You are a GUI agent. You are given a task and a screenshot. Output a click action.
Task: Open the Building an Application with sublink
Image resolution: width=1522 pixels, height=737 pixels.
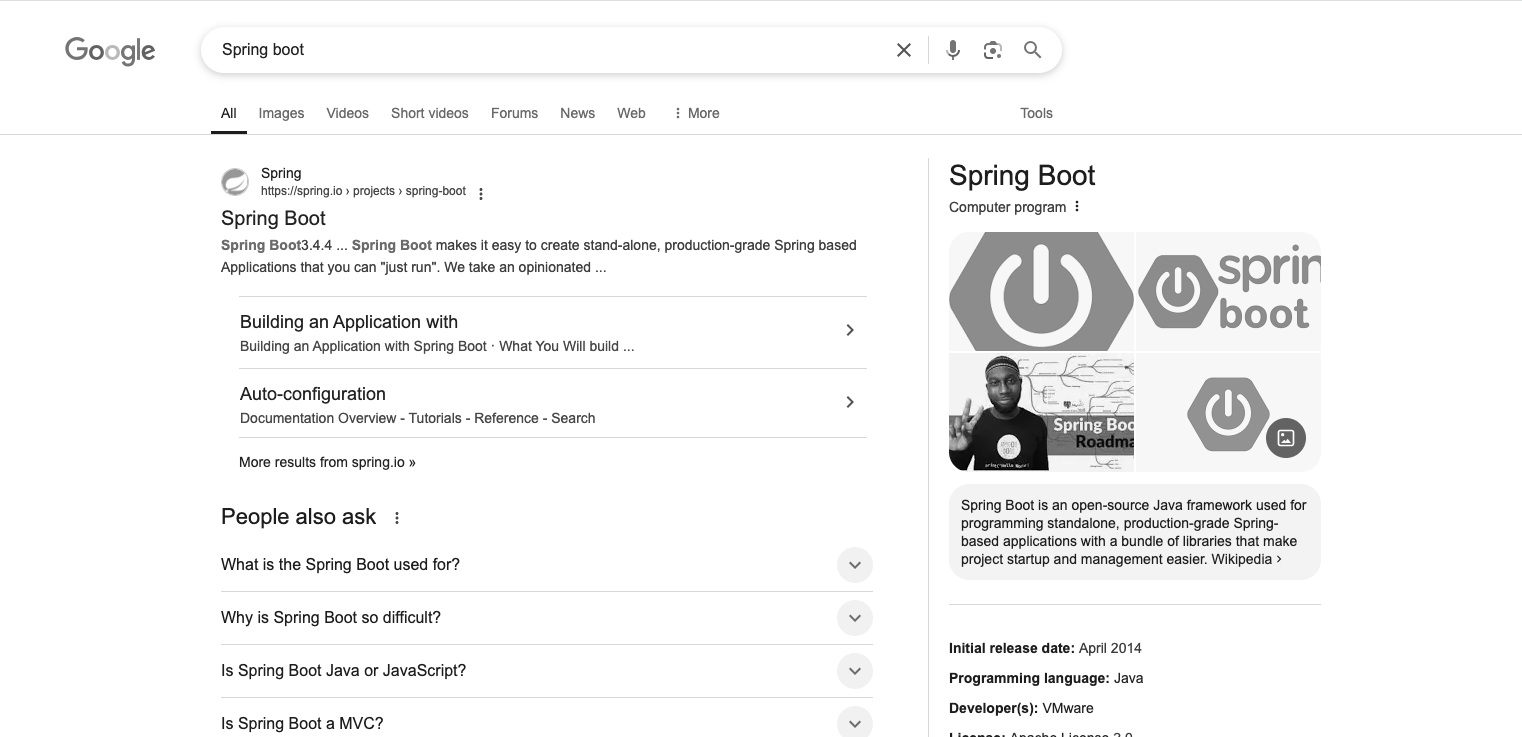tap(349, 322)
